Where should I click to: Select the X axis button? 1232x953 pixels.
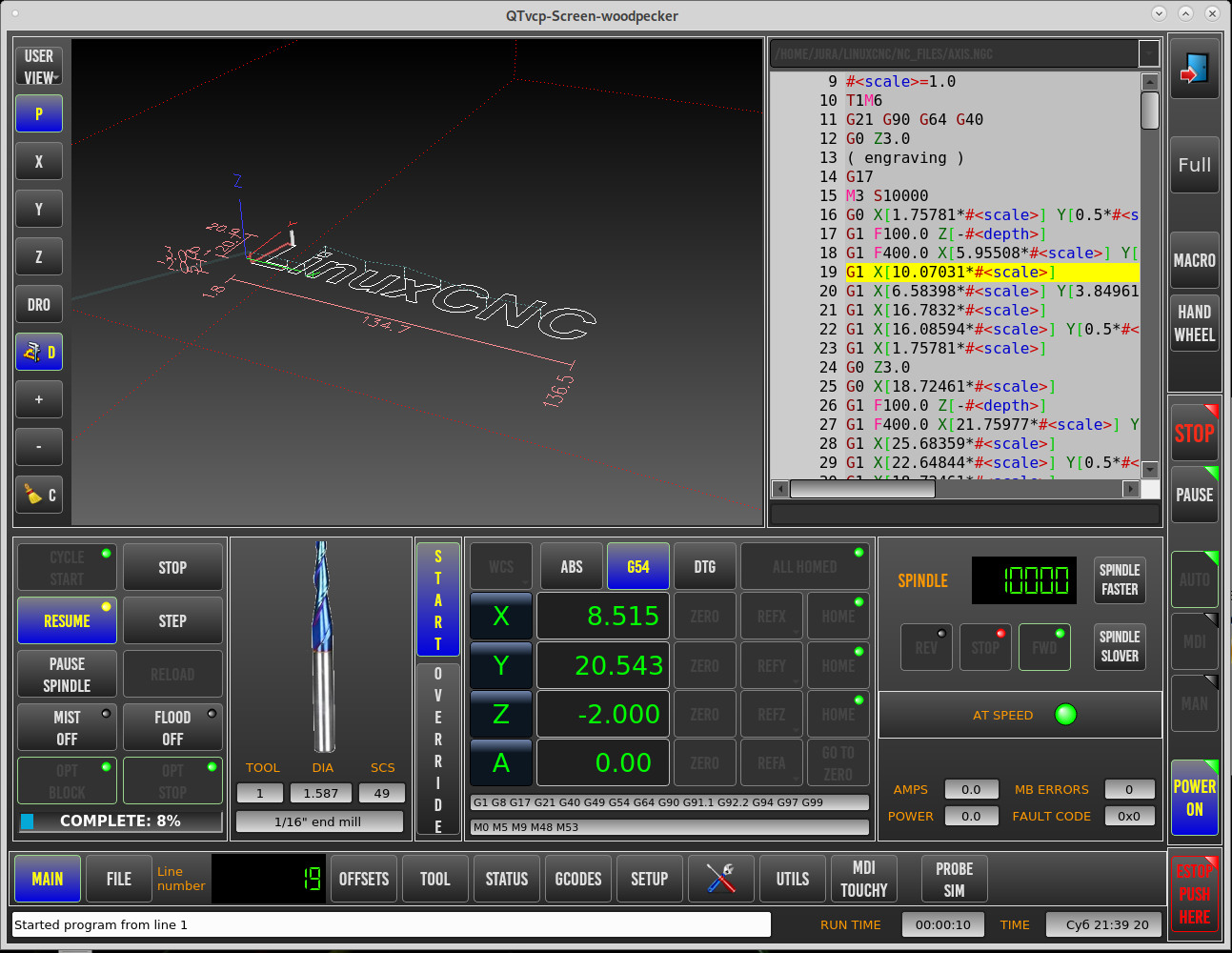click(x=501, y=617)
